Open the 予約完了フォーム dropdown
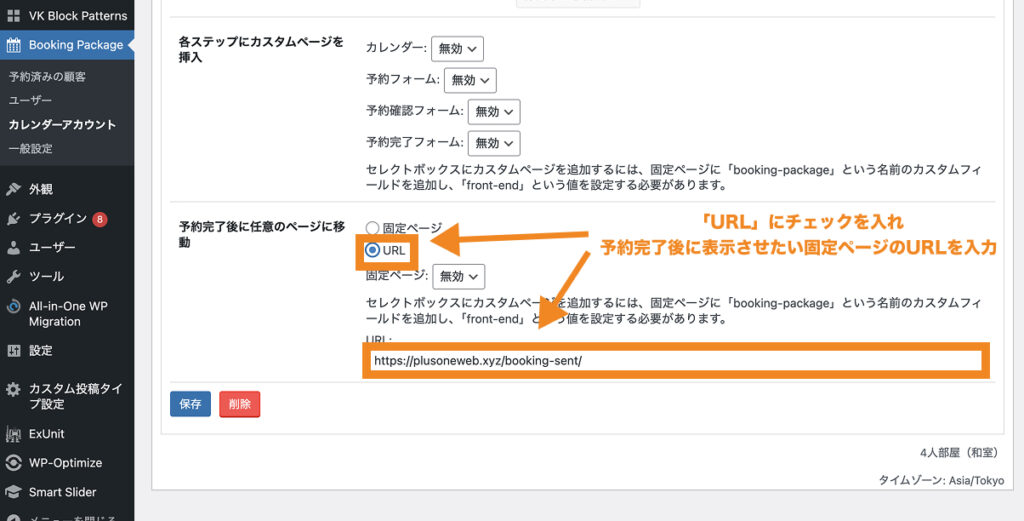Screen dimensions: 1024x521 click(493, 143)
